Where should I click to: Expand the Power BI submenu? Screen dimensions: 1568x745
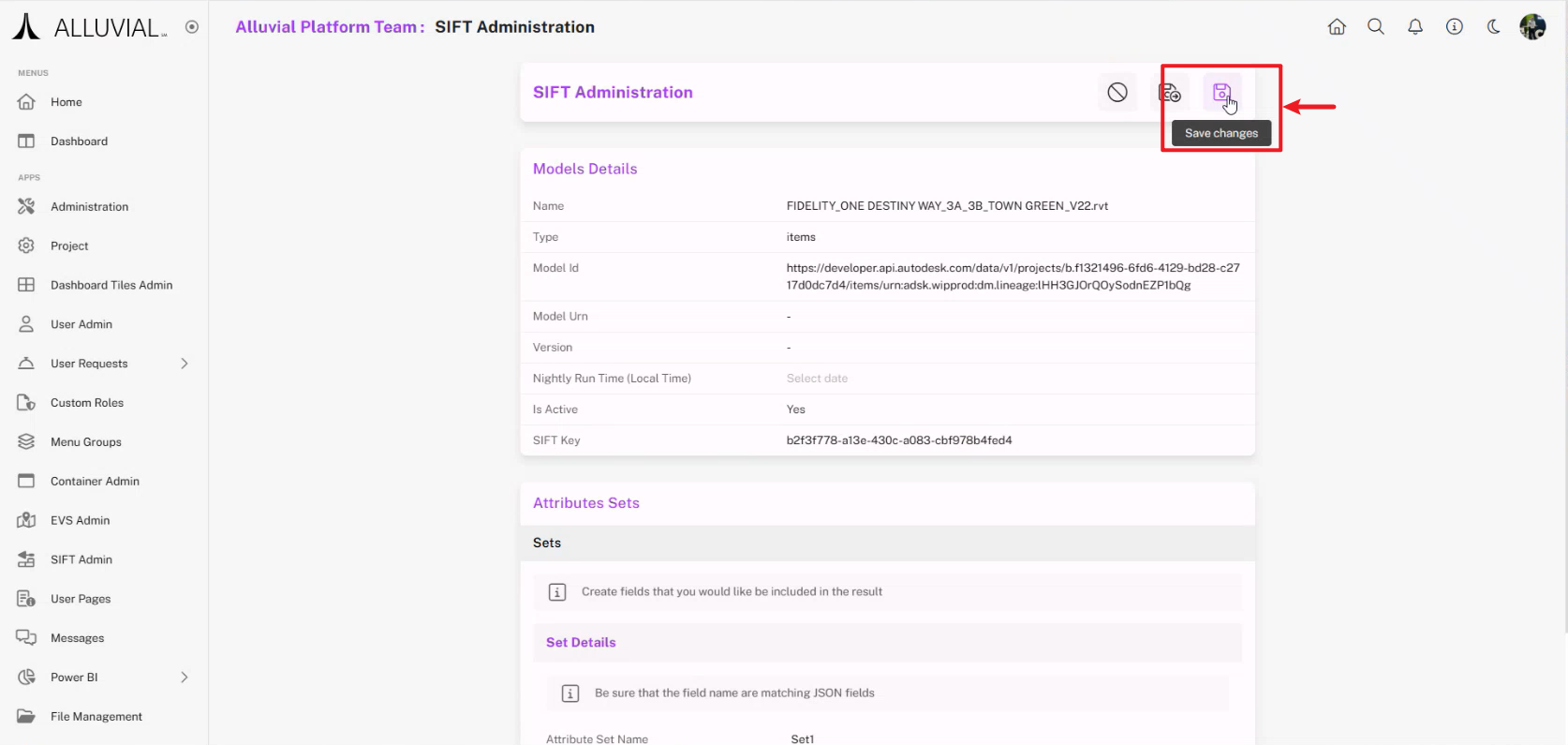tap(184, 678)
